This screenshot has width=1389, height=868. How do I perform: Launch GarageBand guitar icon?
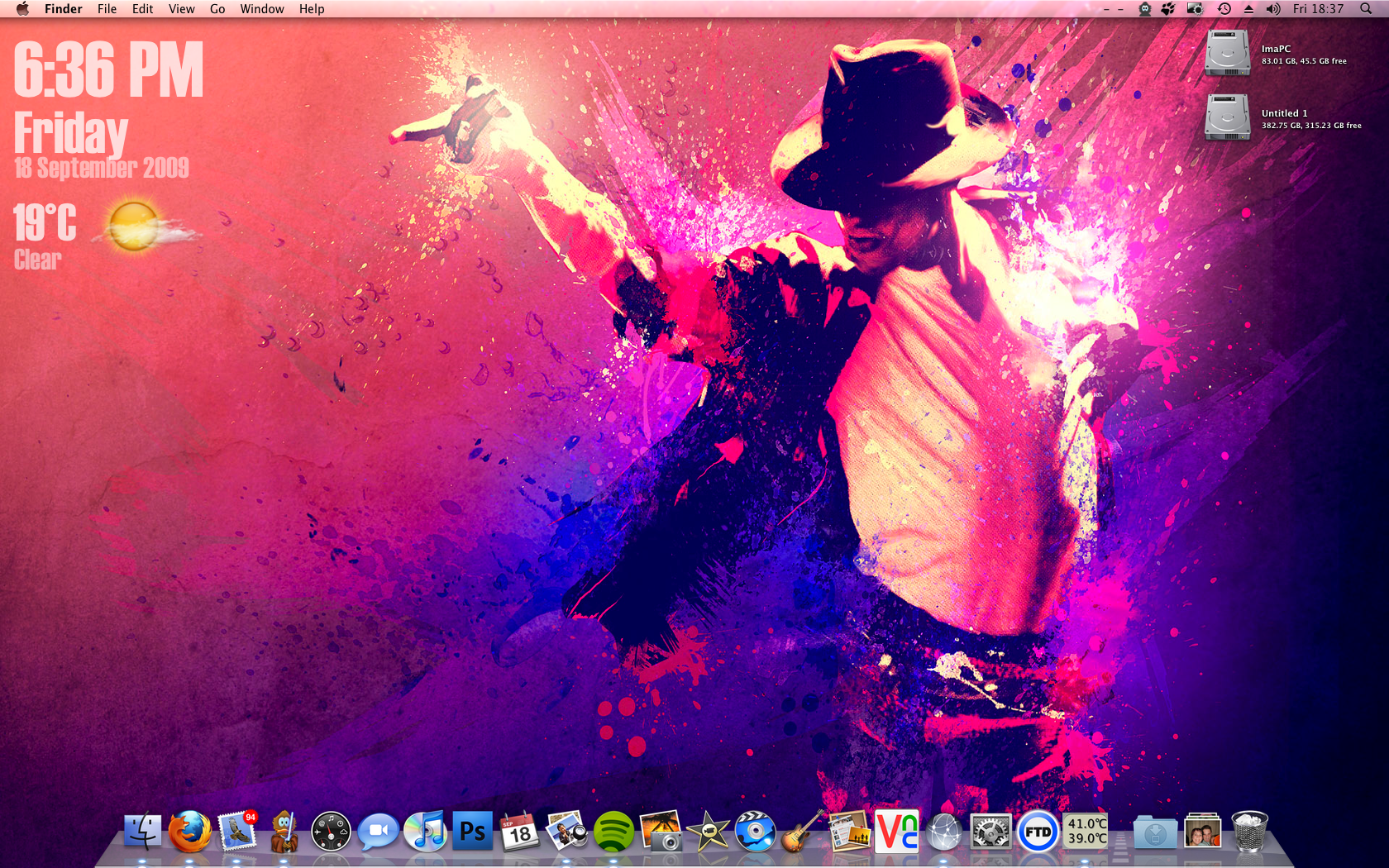click(x=802, y=832)
